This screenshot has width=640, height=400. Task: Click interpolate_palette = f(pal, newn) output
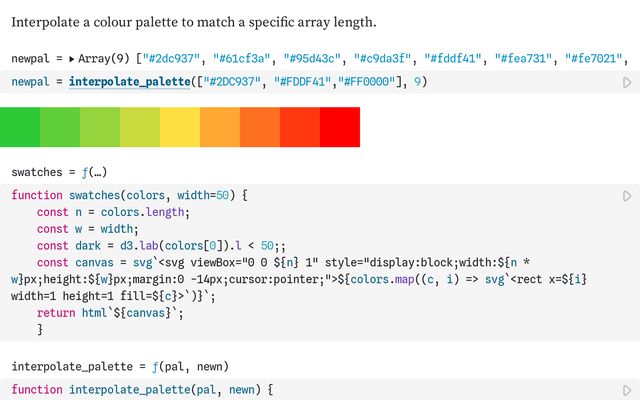(120, 366)
